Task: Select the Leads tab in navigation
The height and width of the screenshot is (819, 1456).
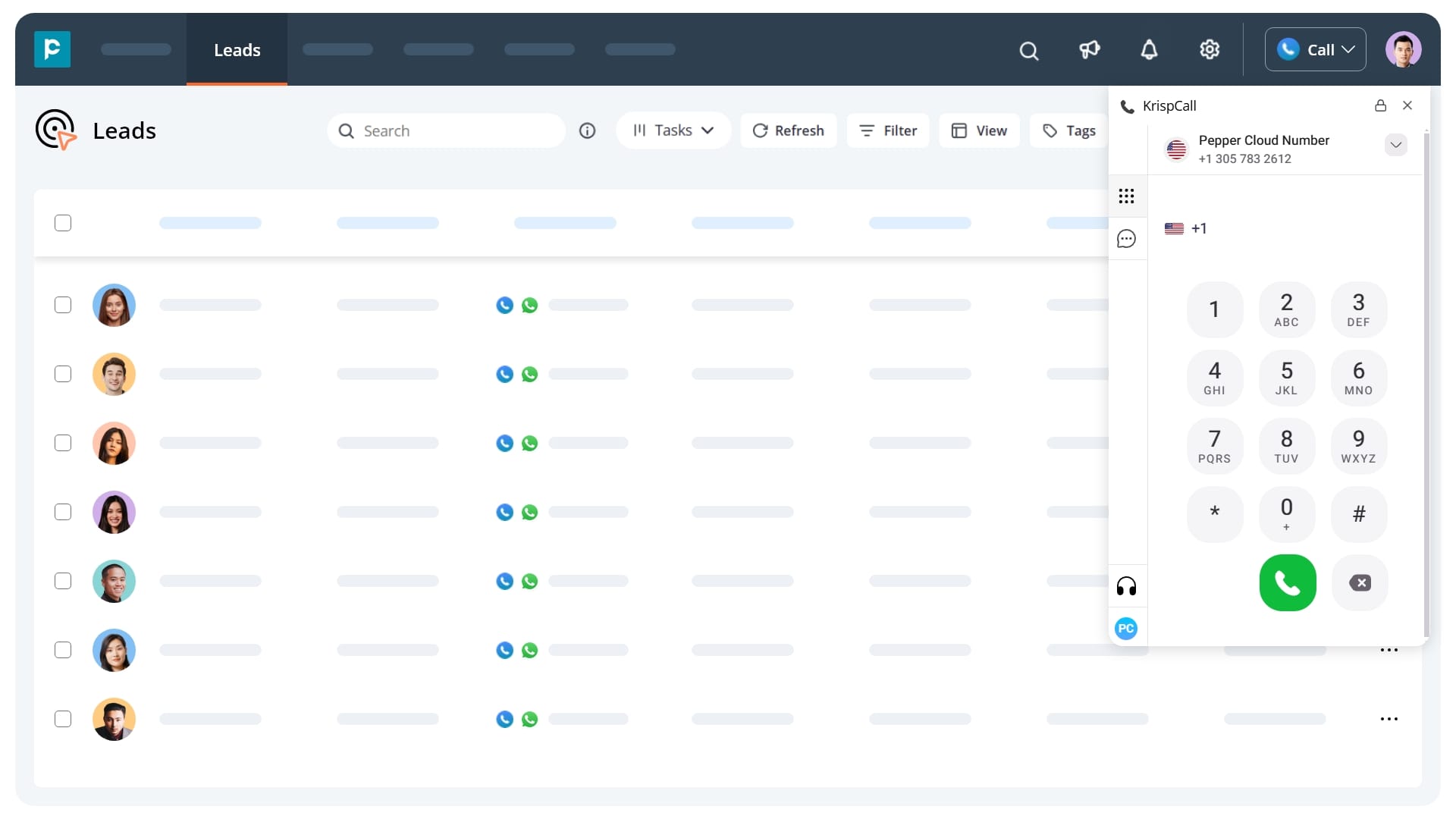Action: pos(237,49)
